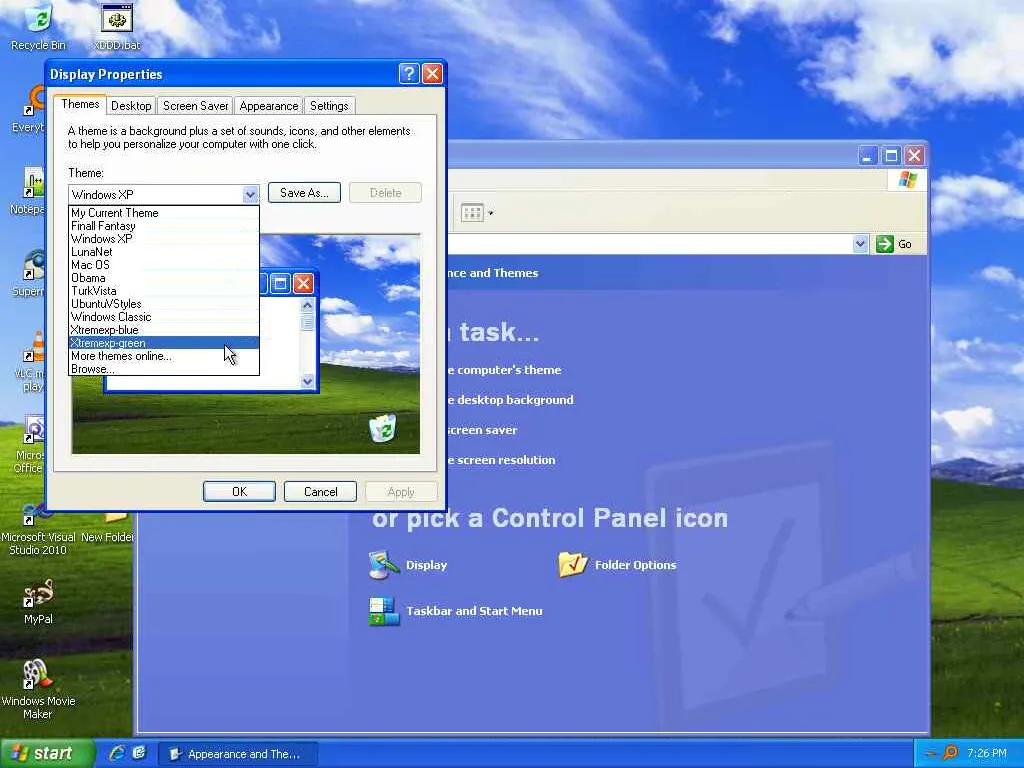Open the Microsoft Visual Studio 2010 shortcut
The width and height of the screenshot is (1024, 768).
[38, 529]
